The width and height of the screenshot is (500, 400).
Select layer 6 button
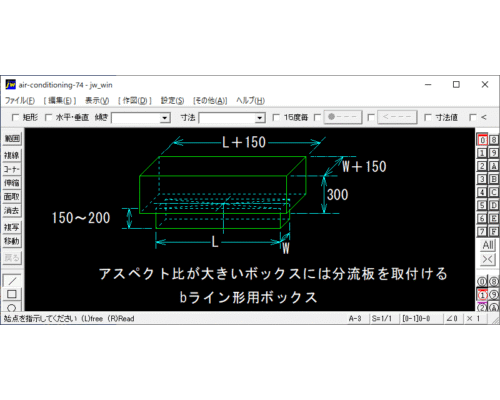[x=482, y=218]
